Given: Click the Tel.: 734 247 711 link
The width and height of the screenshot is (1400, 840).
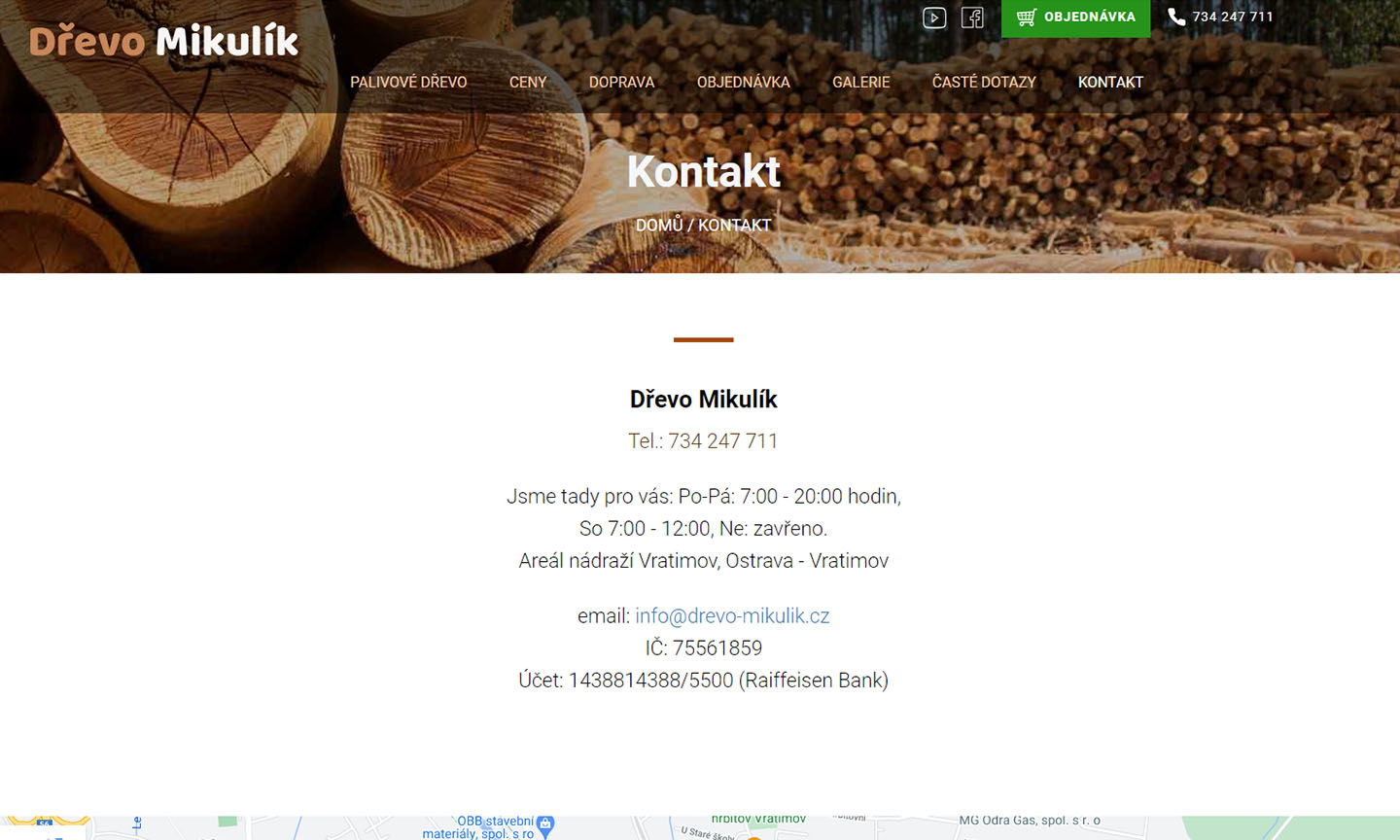Looking at the screenshot, I should coord(703,440).
